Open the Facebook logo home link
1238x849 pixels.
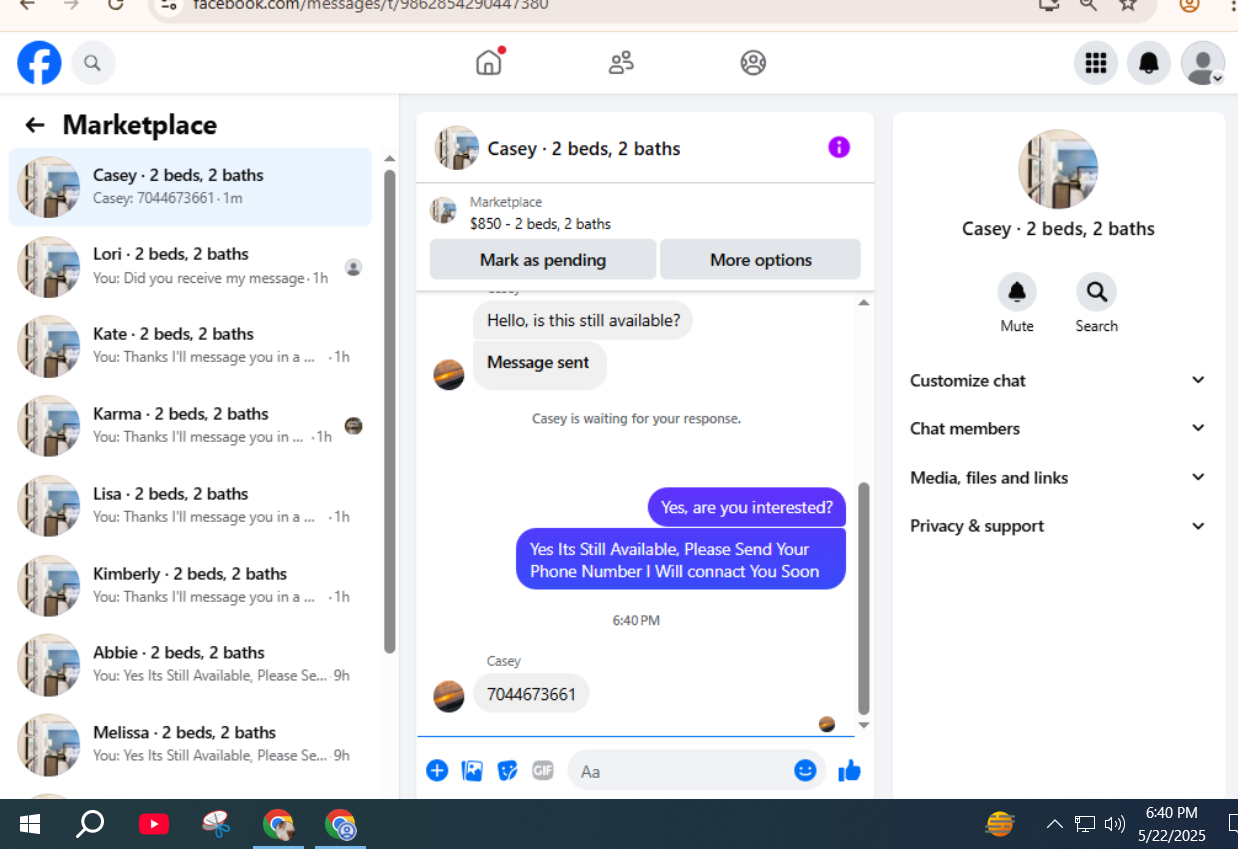tap(39, 63)
